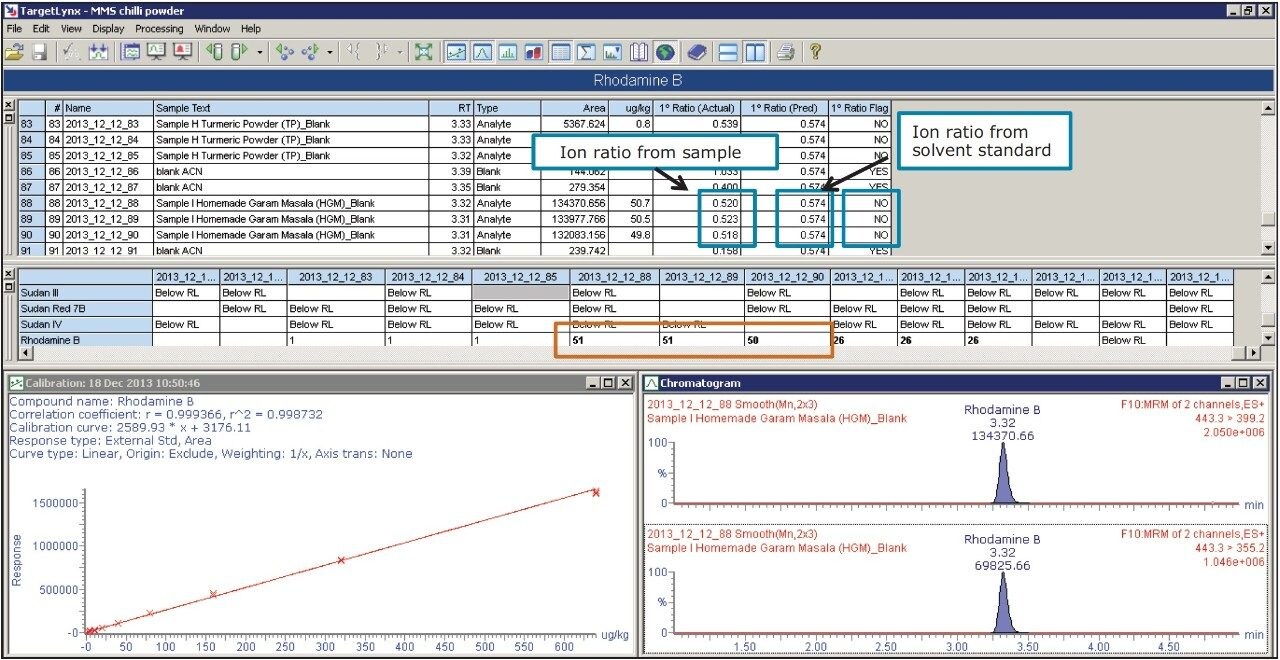This screenshot has height=660, width=1280.
Task: Open the Display menu
Action: pyautogui.click(x=108, y=29)
